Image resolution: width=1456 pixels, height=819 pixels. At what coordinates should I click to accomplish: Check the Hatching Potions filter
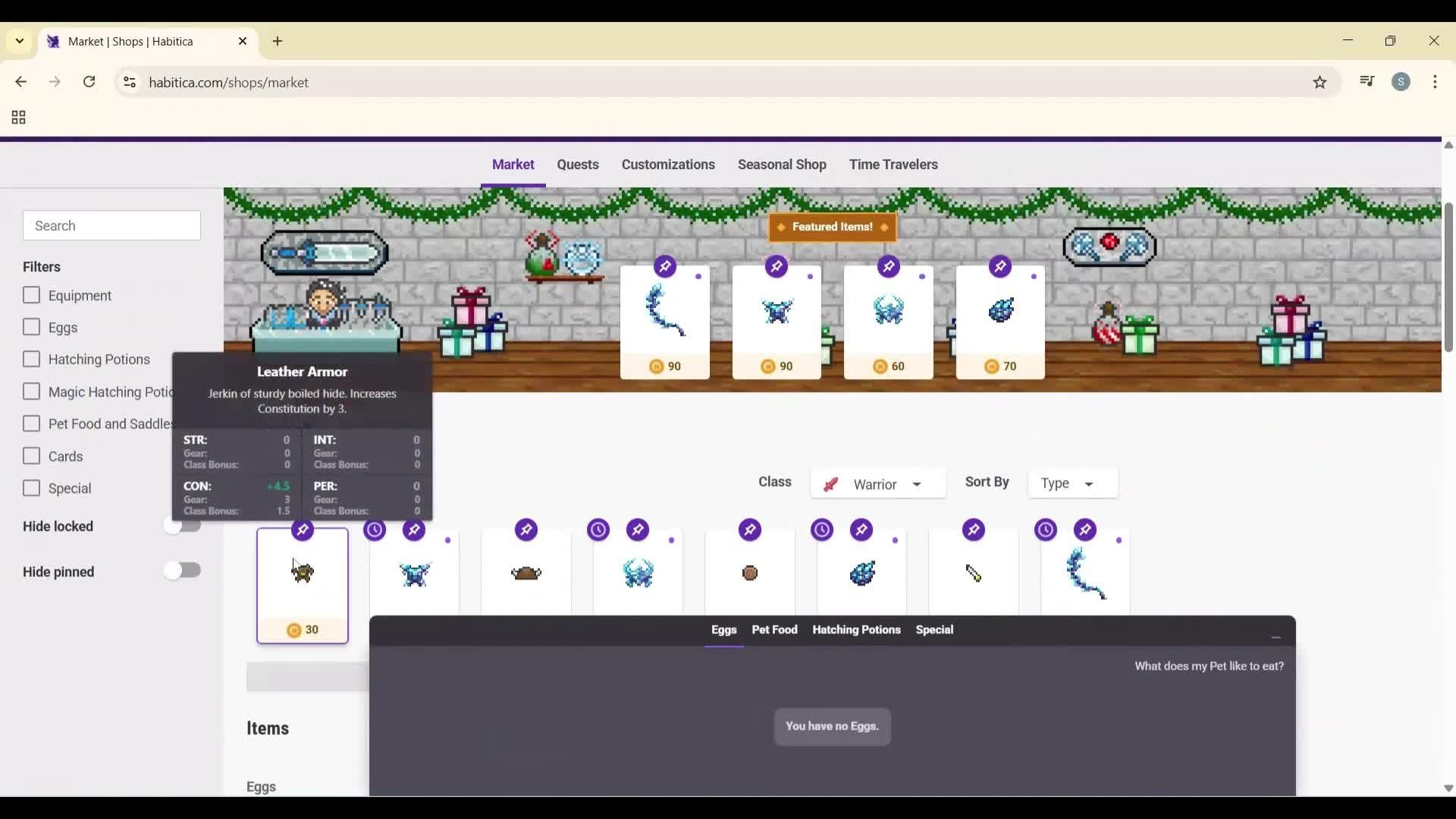[32, 359]
